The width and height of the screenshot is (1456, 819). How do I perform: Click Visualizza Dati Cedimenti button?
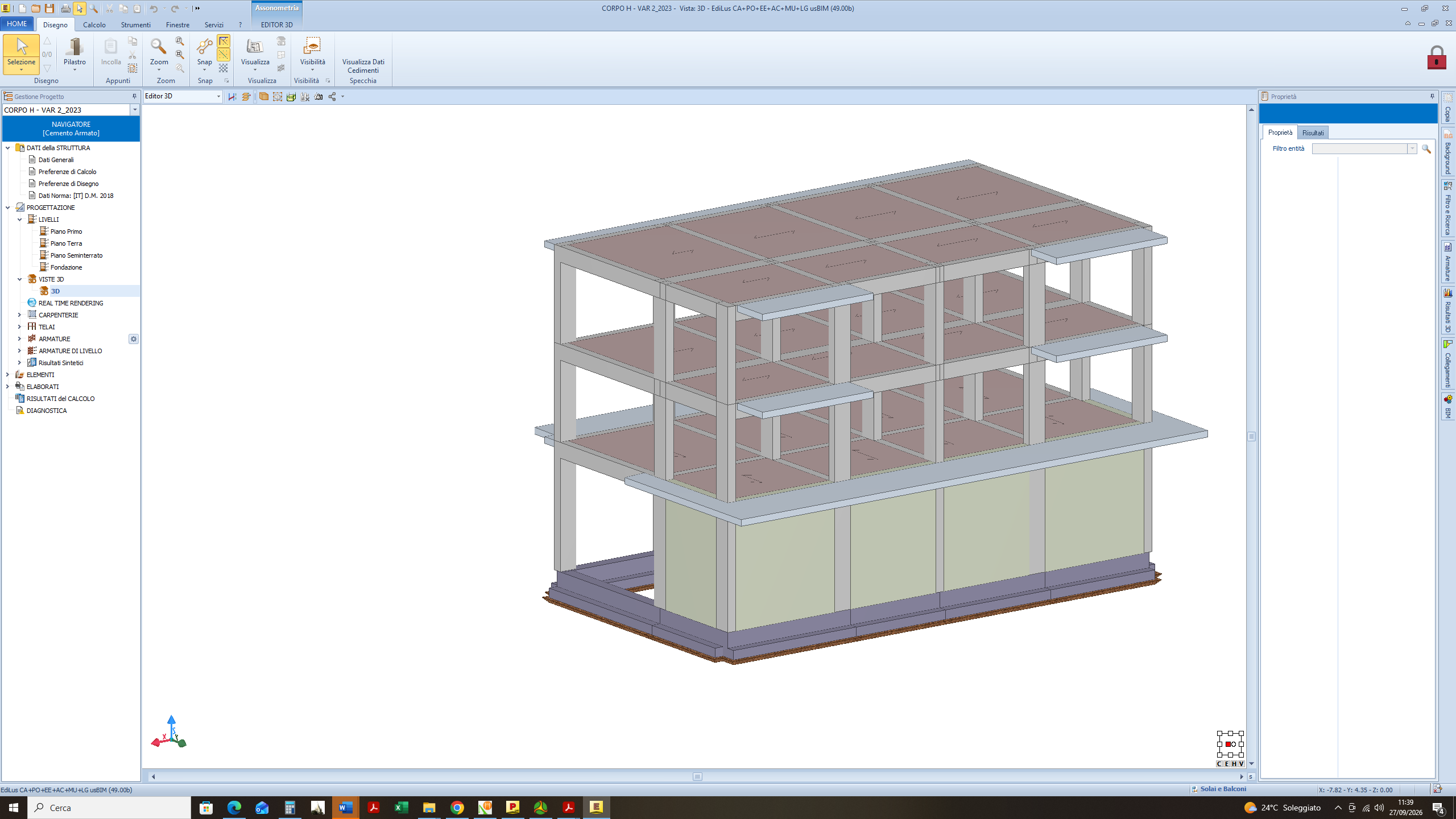click(x=363, y=66)
